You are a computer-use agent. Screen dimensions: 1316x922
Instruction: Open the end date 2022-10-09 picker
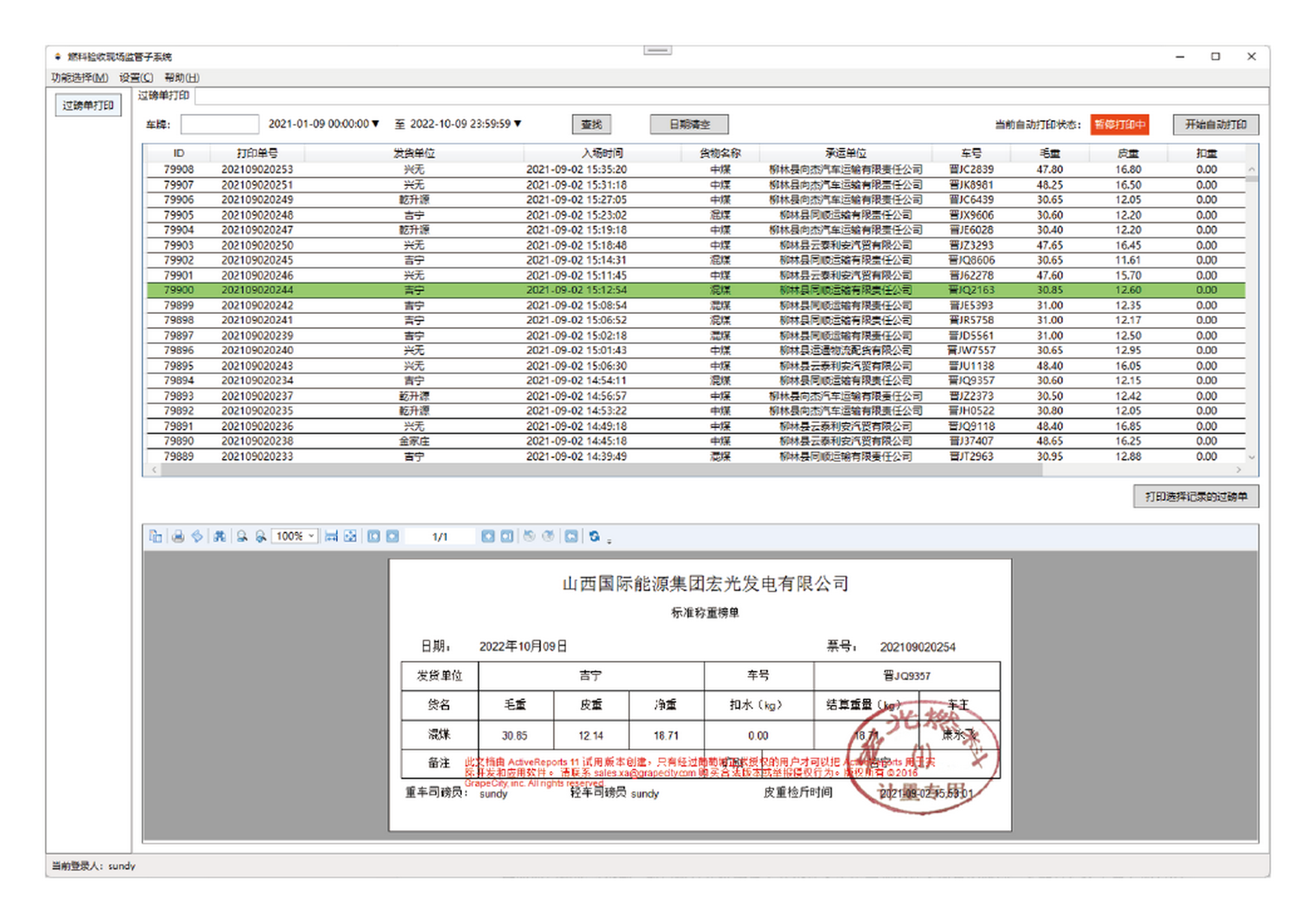[517, 124]
